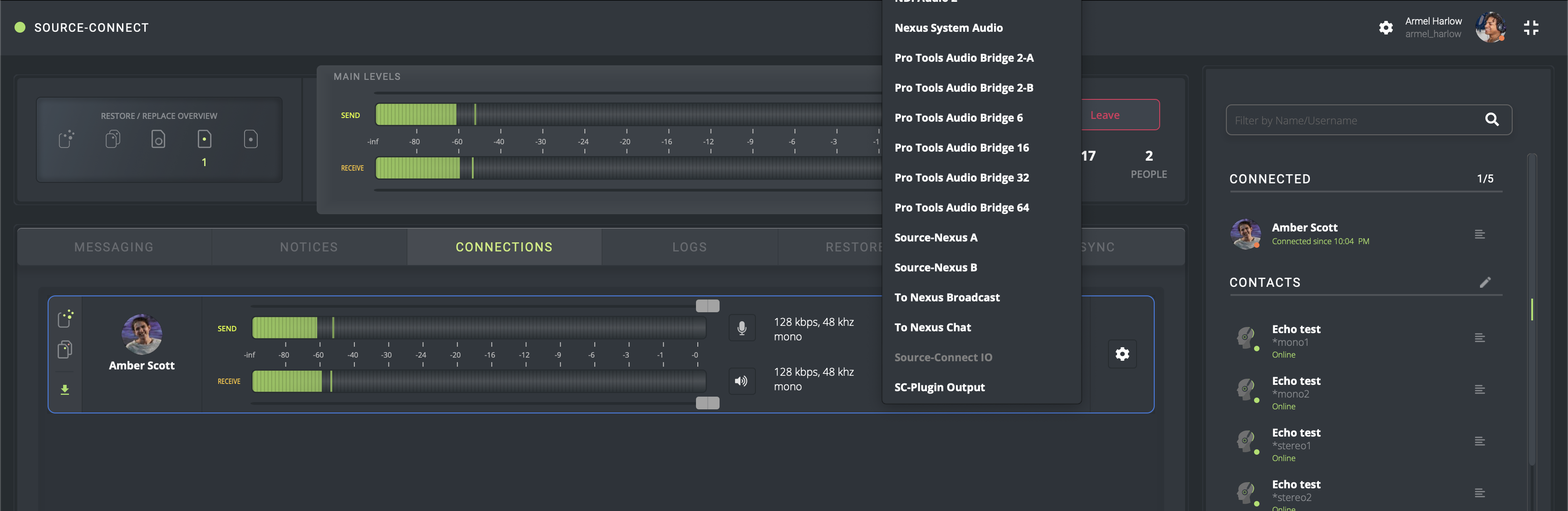Pick SC-Plugin Output option

939,388
